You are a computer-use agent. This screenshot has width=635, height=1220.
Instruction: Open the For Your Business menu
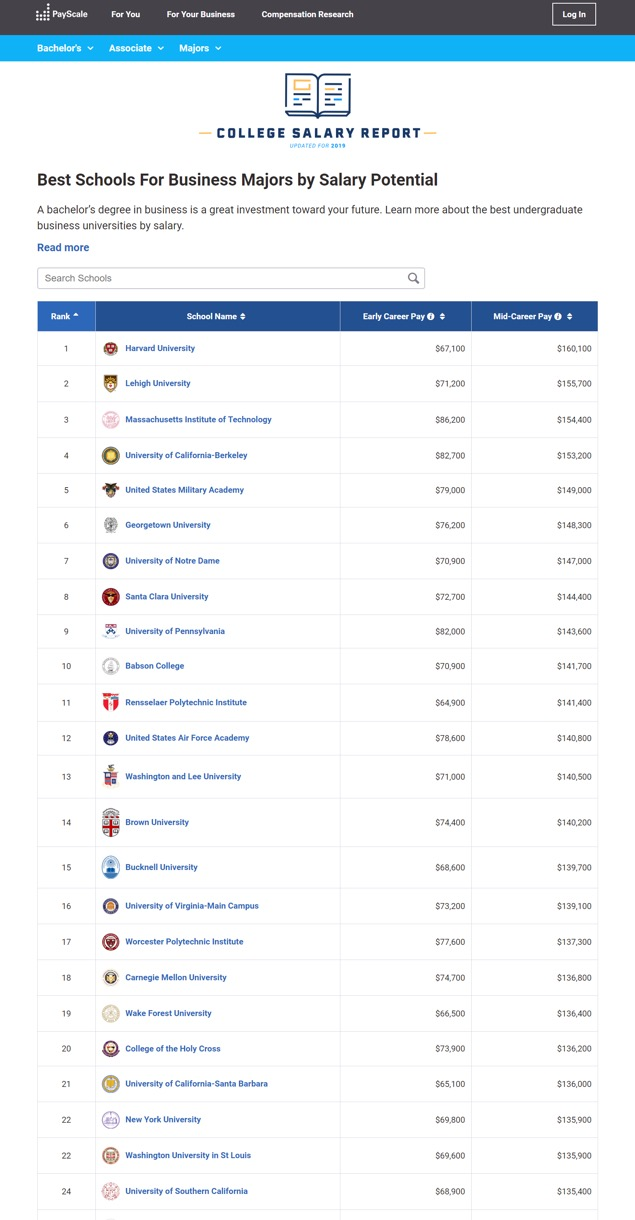(201, 15)
